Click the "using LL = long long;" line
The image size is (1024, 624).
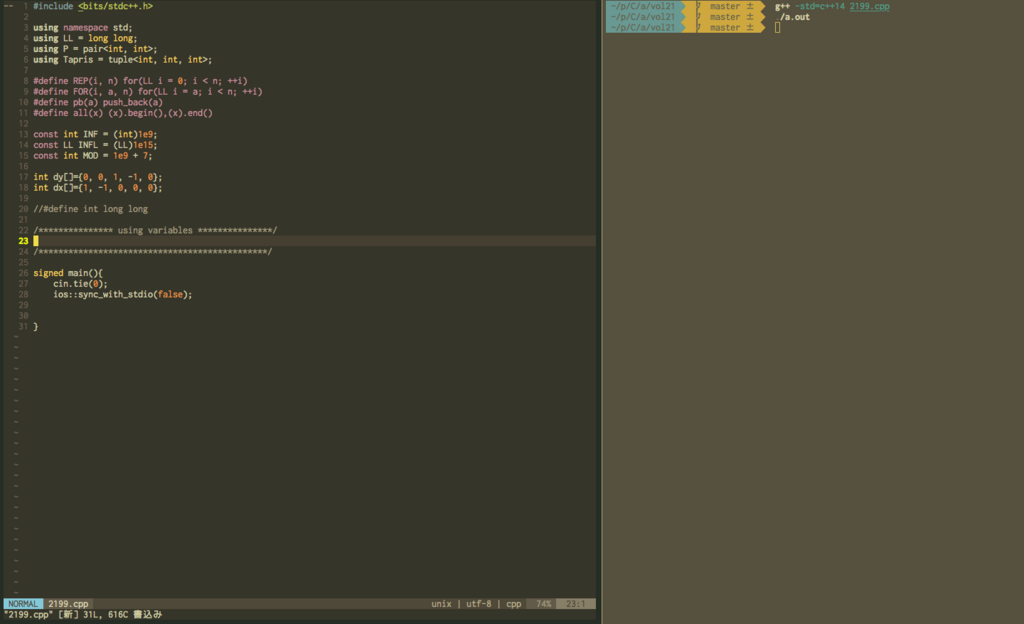click(85, 38)
